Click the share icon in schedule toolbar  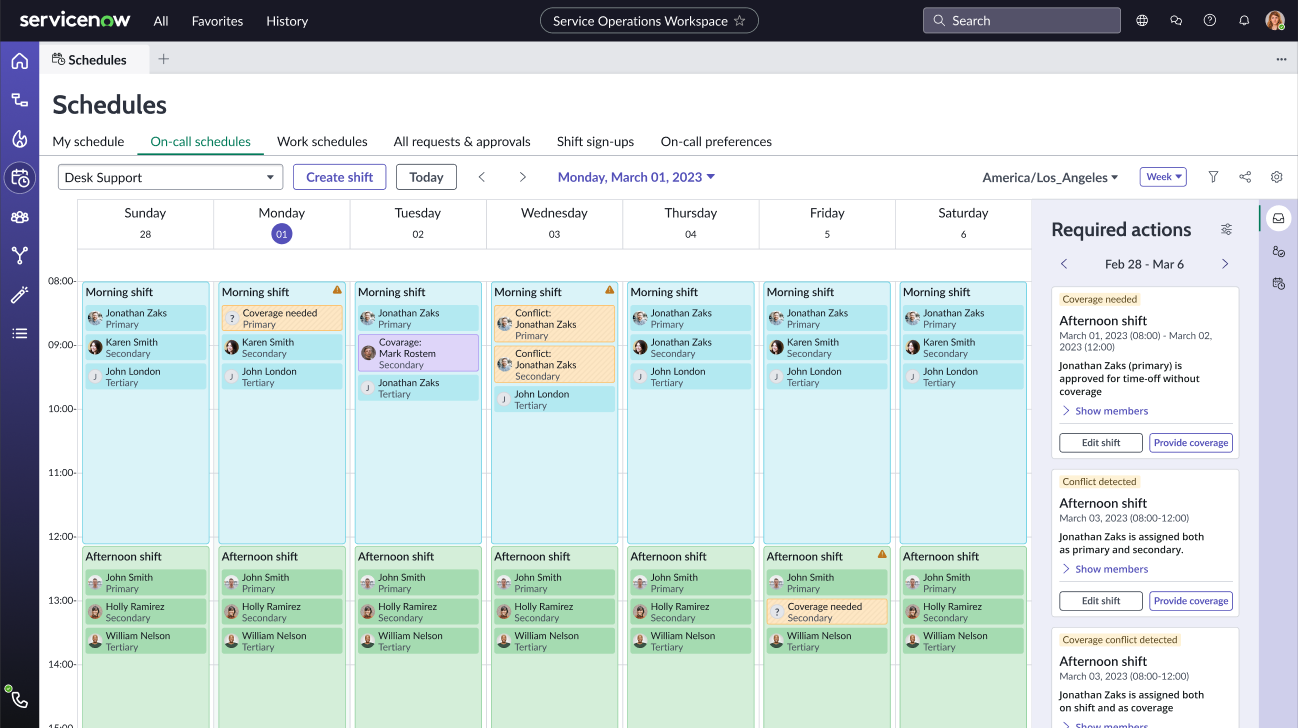pyautogui.click(x=1245, y=177)
